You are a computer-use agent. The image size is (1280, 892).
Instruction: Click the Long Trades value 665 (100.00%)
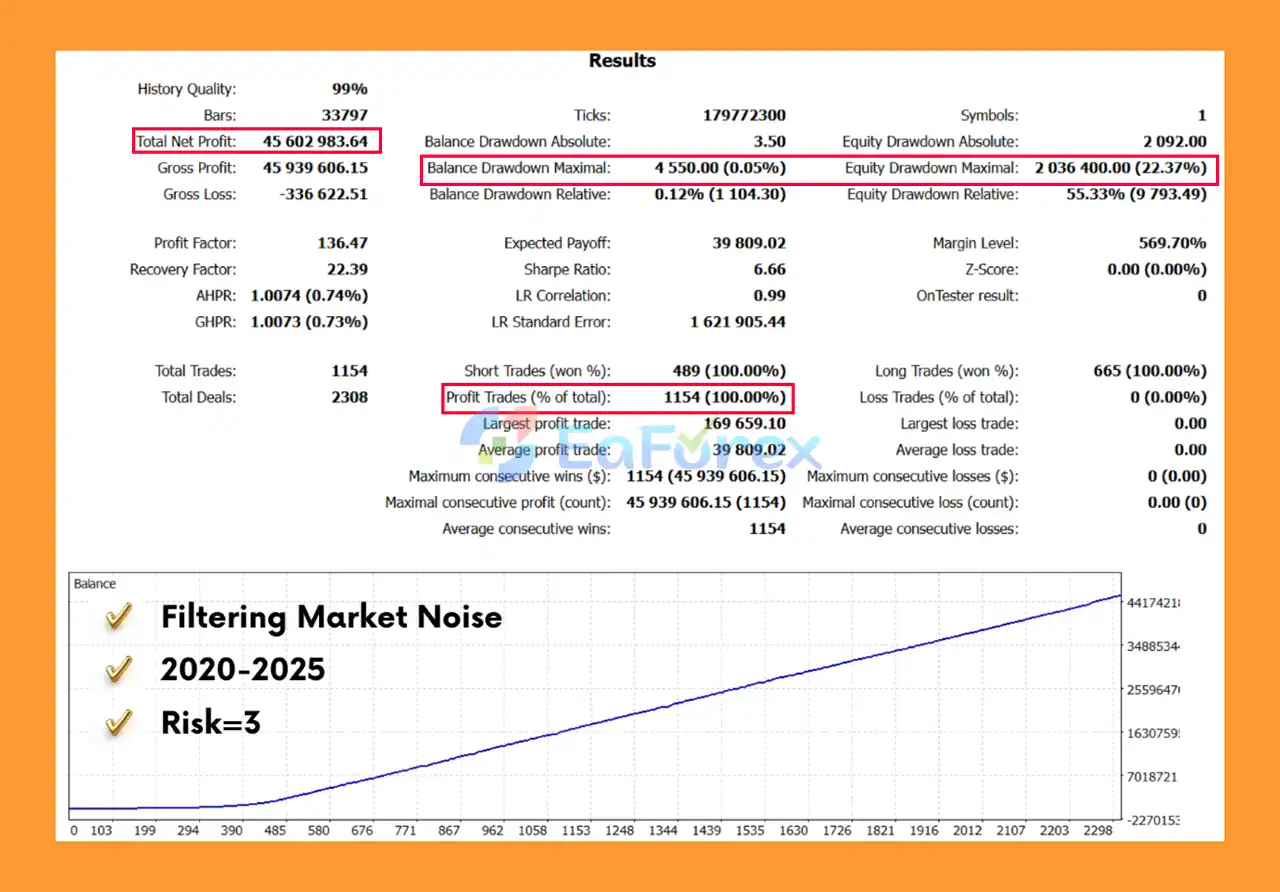1149,371
